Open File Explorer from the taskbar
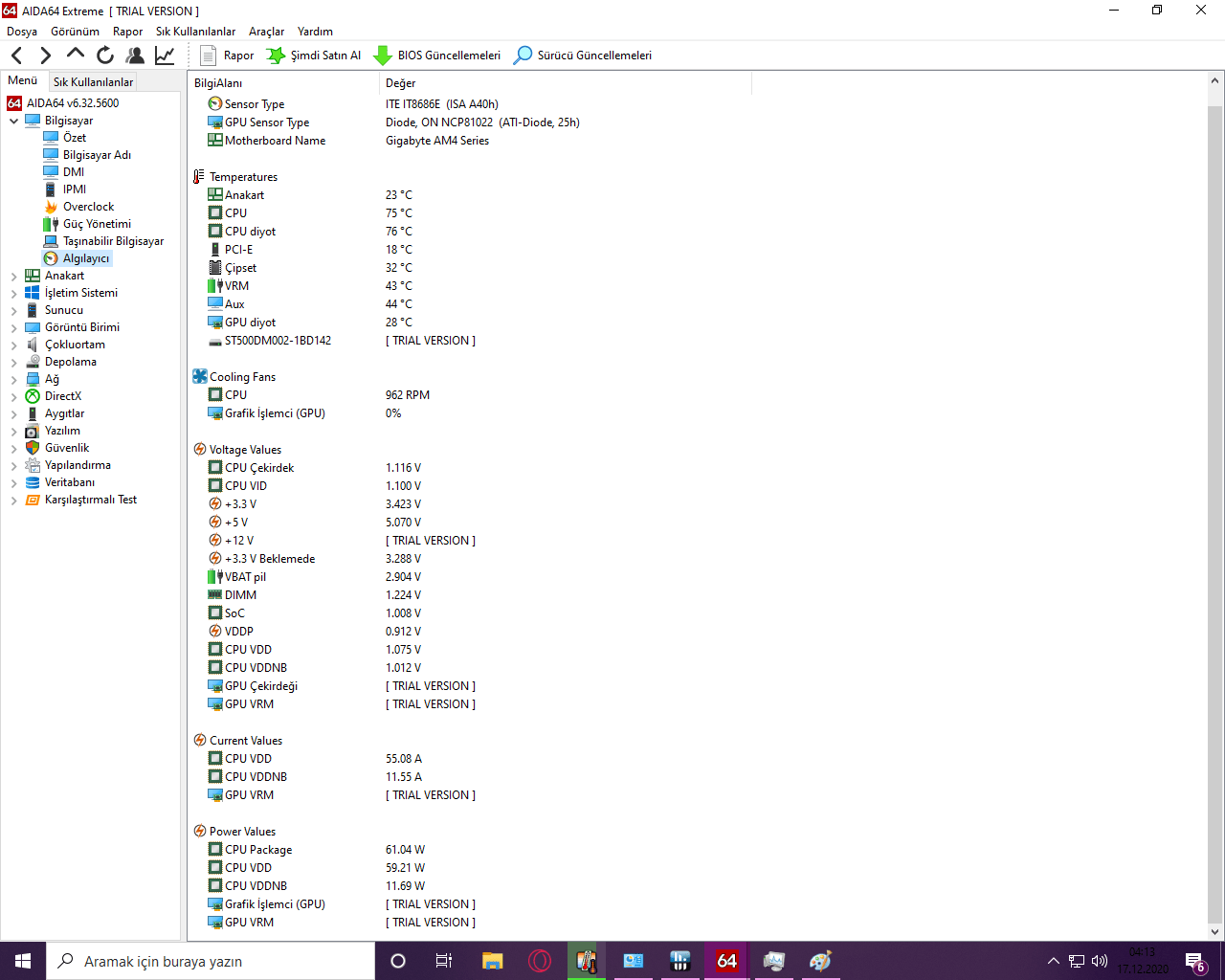1225x980 pixels. tap(492, 961)
